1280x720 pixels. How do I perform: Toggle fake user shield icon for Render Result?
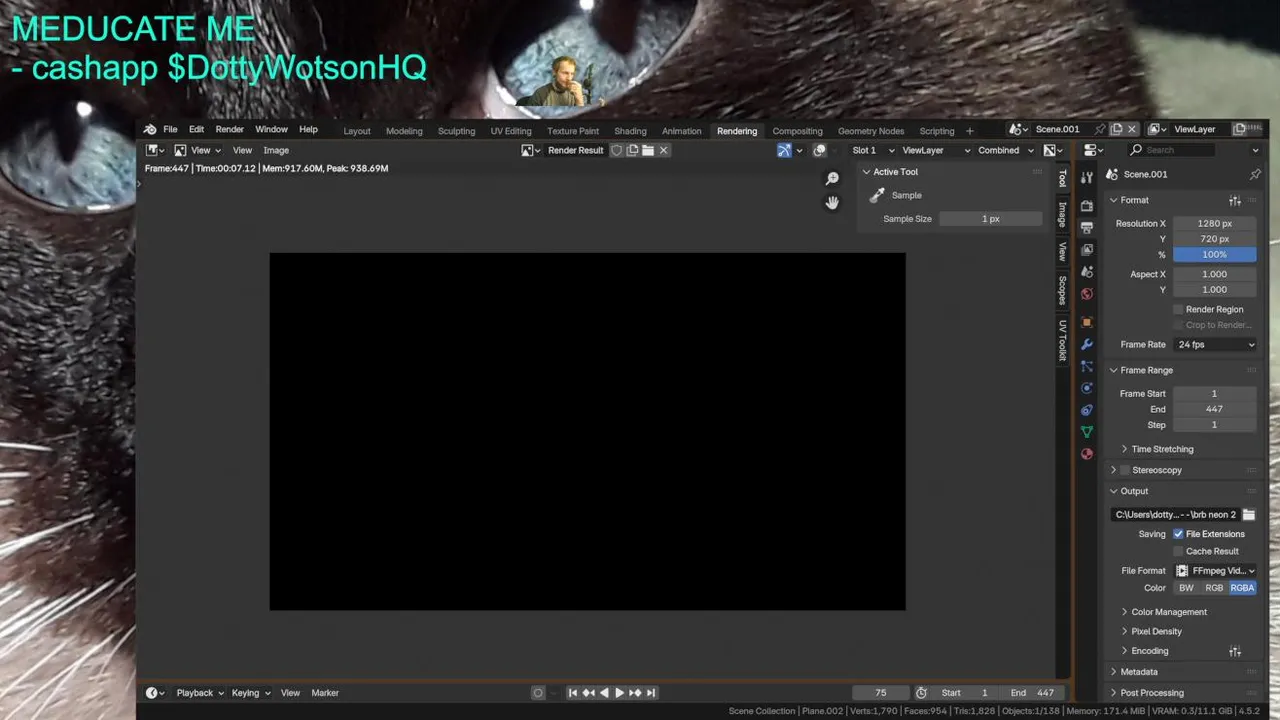(x=617, y=150)
